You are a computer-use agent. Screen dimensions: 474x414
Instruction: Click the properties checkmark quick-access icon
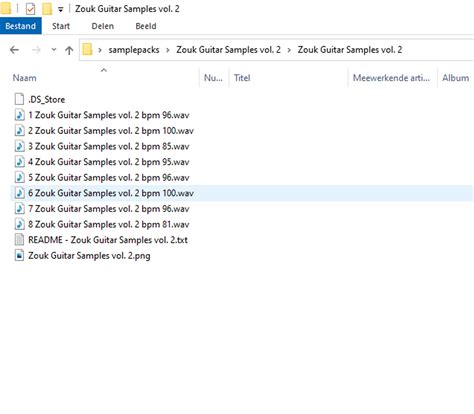30,9
